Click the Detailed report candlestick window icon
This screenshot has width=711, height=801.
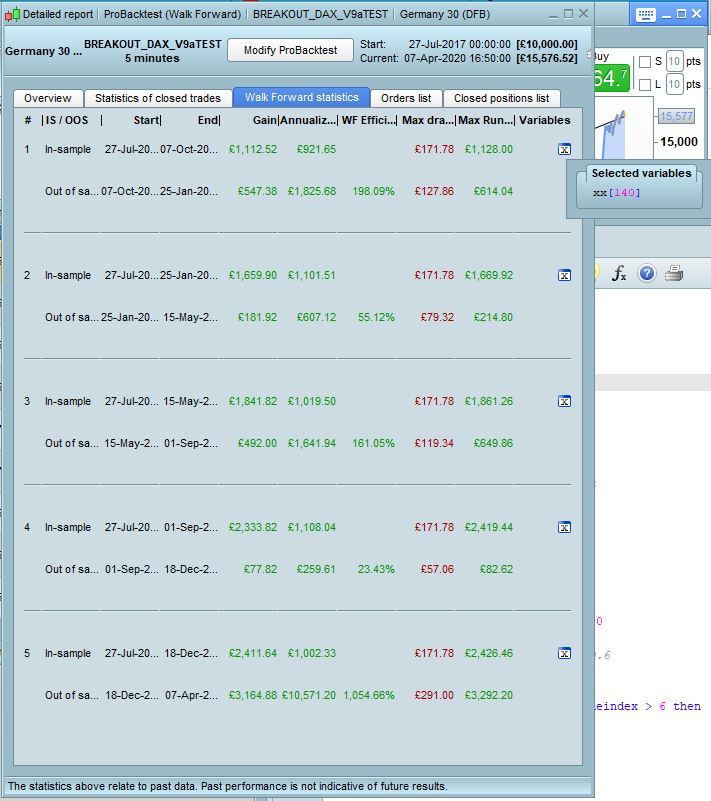[12, 14]
